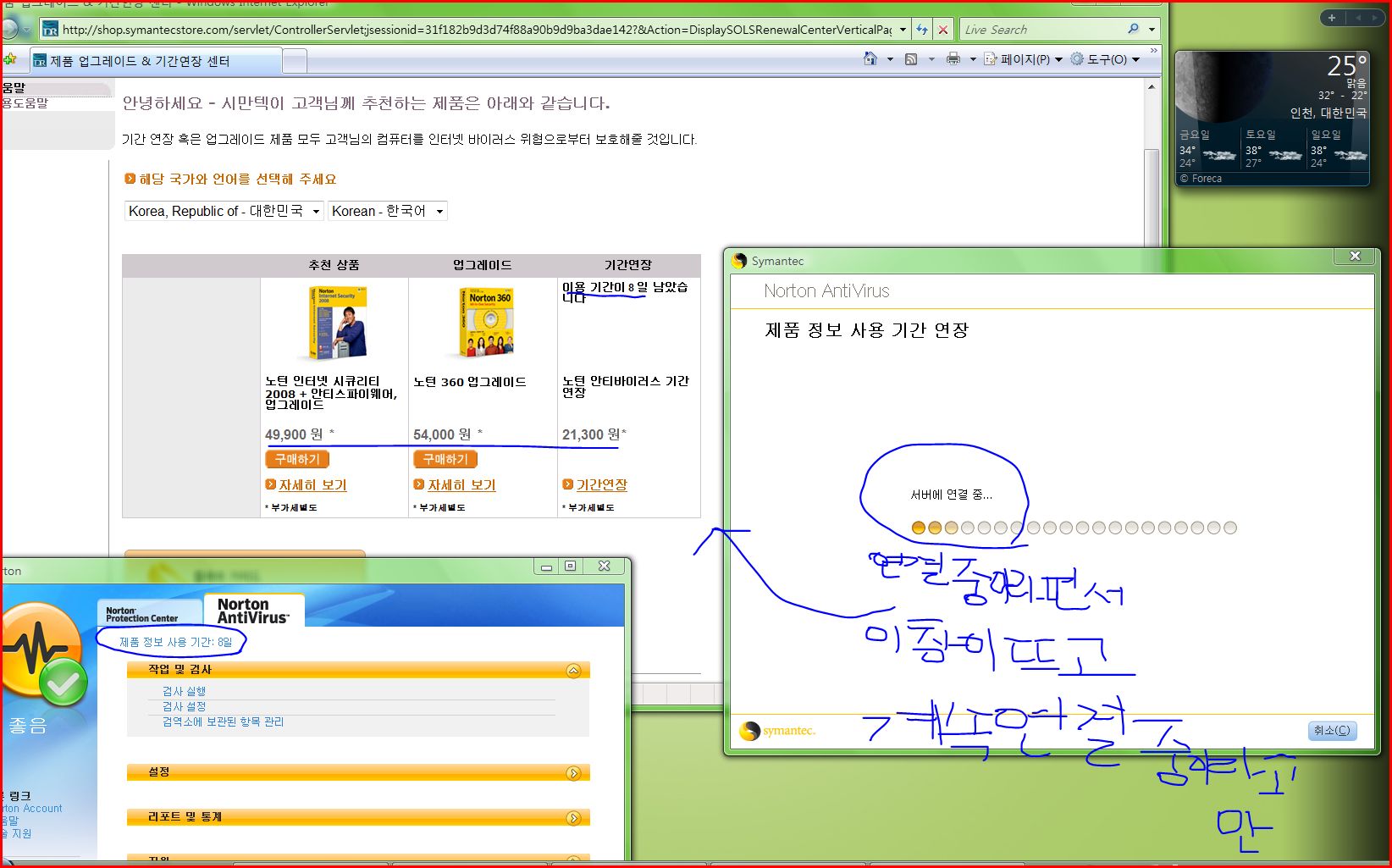Open the country dropdown Korea, Republic of
This screenshot has height=868, width=1392.
[224, 211]
